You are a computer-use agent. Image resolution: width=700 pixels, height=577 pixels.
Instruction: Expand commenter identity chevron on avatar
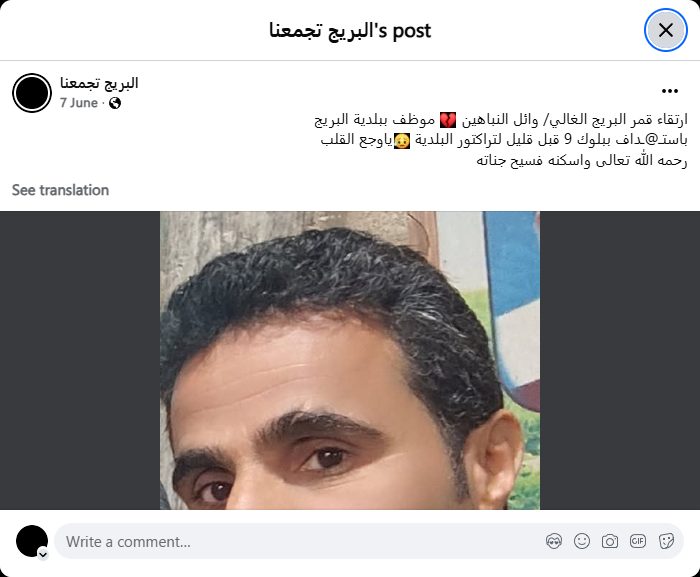43,554
